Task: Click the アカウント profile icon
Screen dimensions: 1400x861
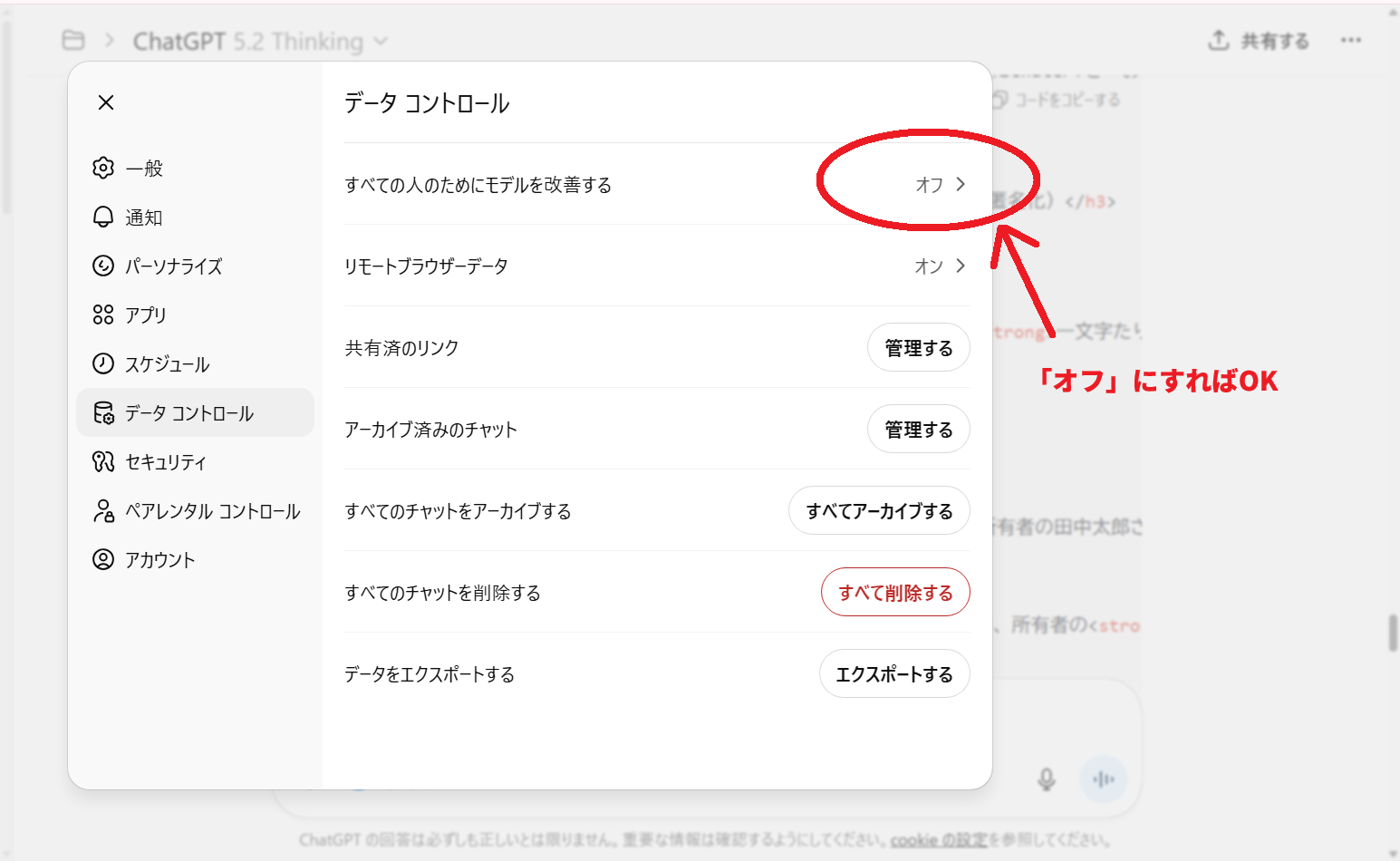Action: (103, 559)
